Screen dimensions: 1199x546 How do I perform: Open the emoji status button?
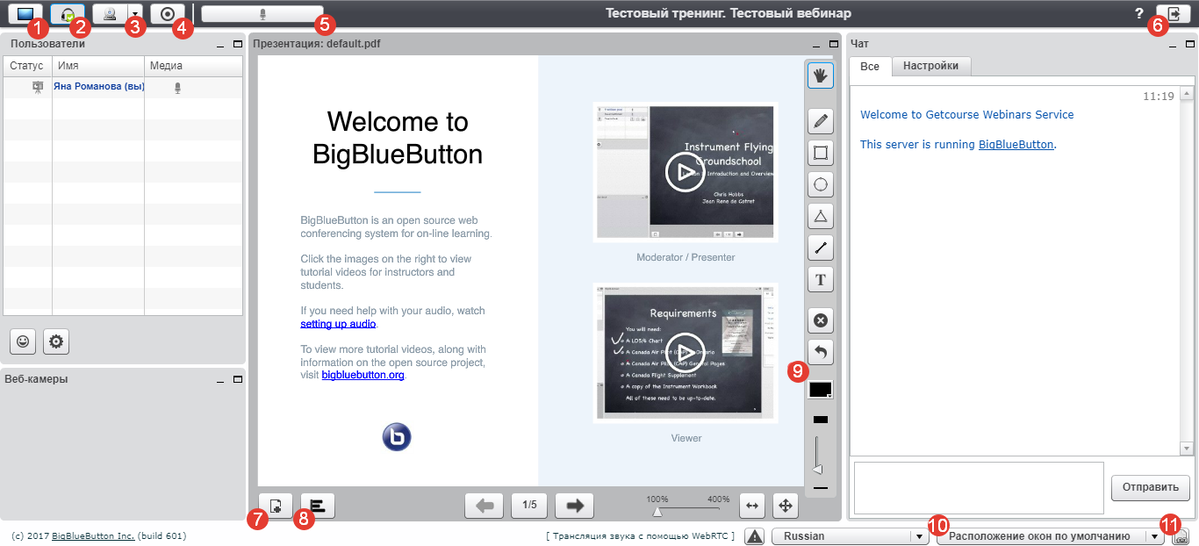[22, 342]
